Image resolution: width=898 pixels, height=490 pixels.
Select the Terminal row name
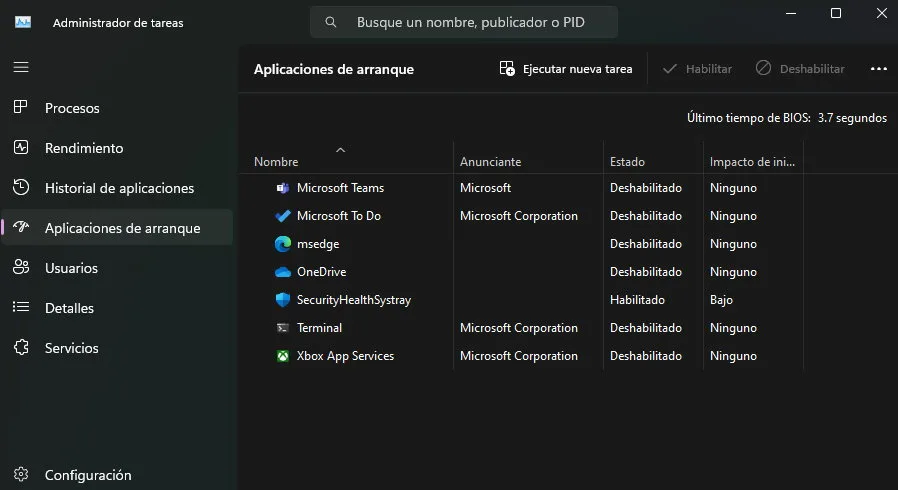(319, 328)
